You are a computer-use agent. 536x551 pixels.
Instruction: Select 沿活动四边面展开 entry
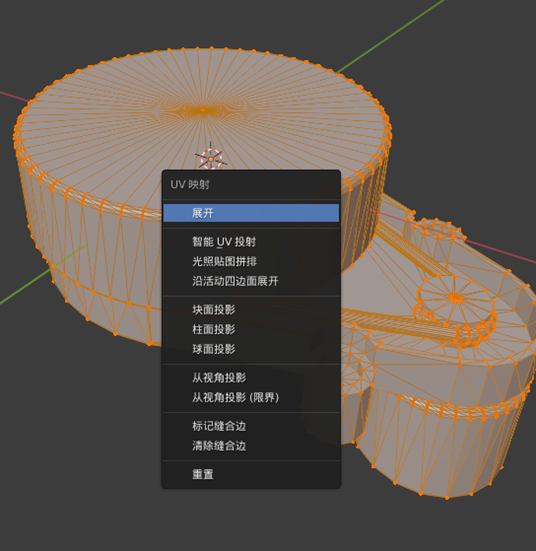click(251, 281)
